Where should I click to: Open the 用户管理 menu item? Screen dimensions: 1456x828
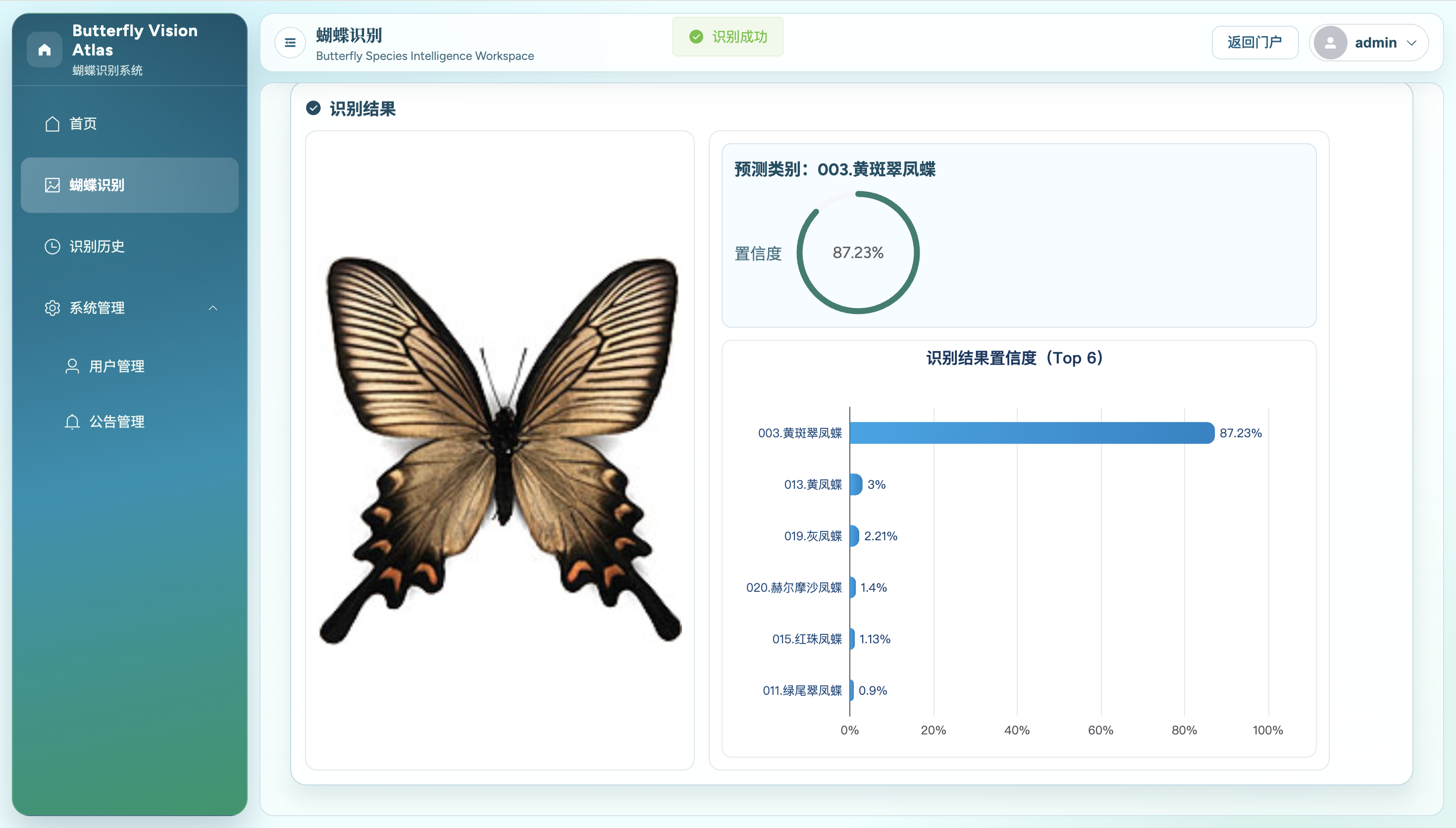116,366
